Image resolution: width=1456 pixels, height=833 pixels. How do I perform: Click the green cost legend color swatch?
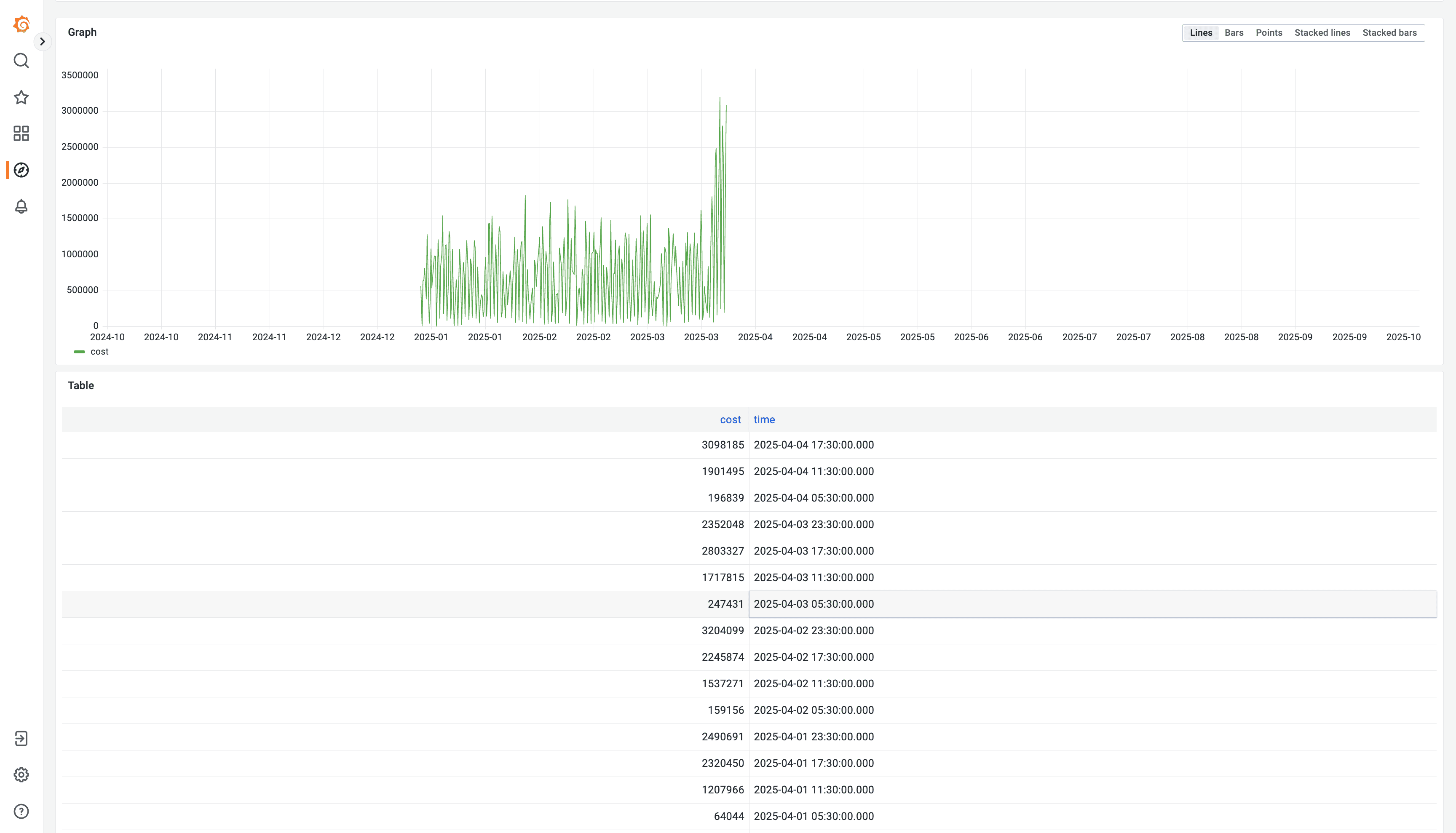[80, 352]
